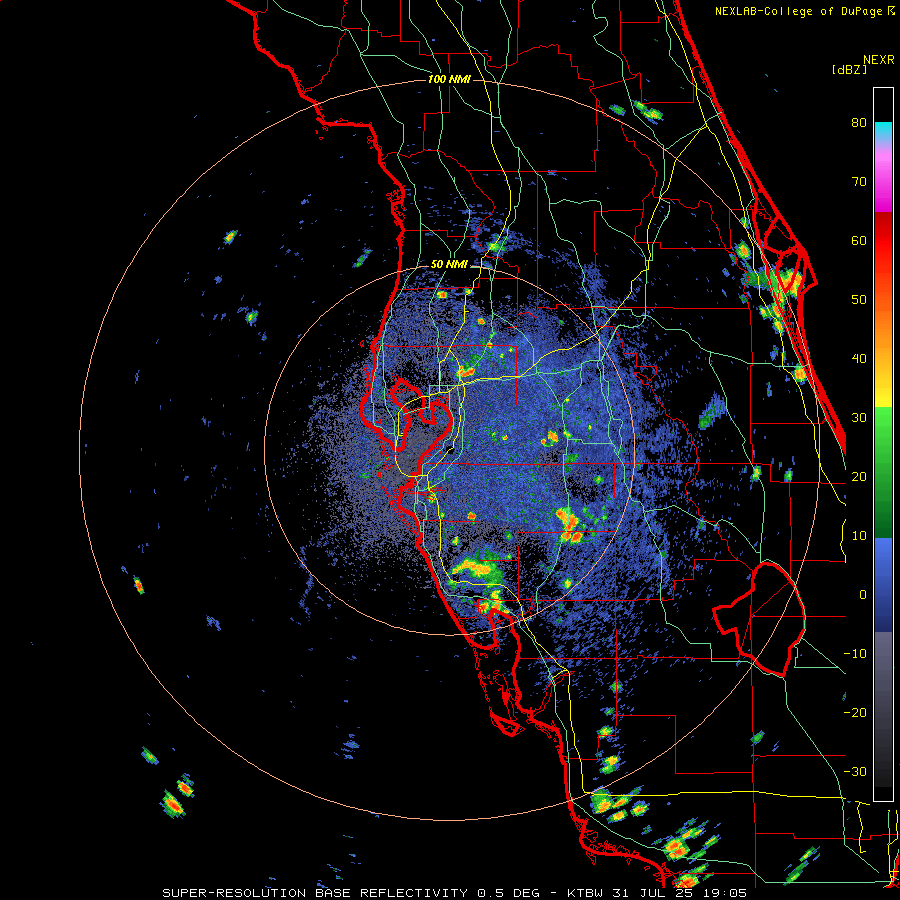Pick the red band on color scale
900x900 pixels.
click(x=883, y=235)
